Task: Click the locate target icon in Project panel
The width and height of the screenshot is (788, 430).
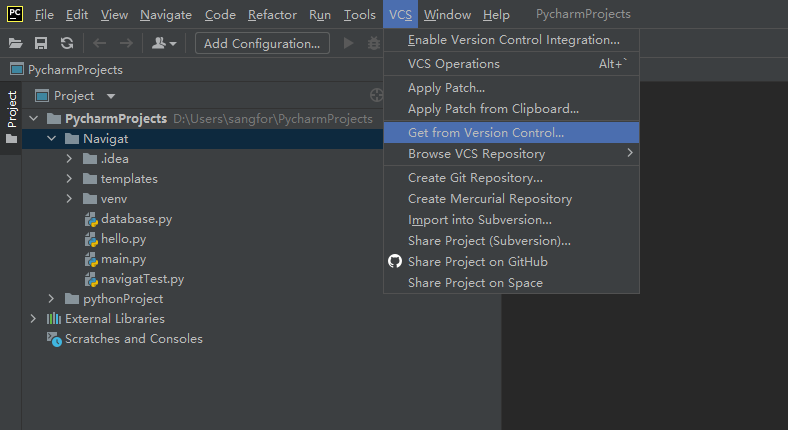Action: (x=376, y=96)
